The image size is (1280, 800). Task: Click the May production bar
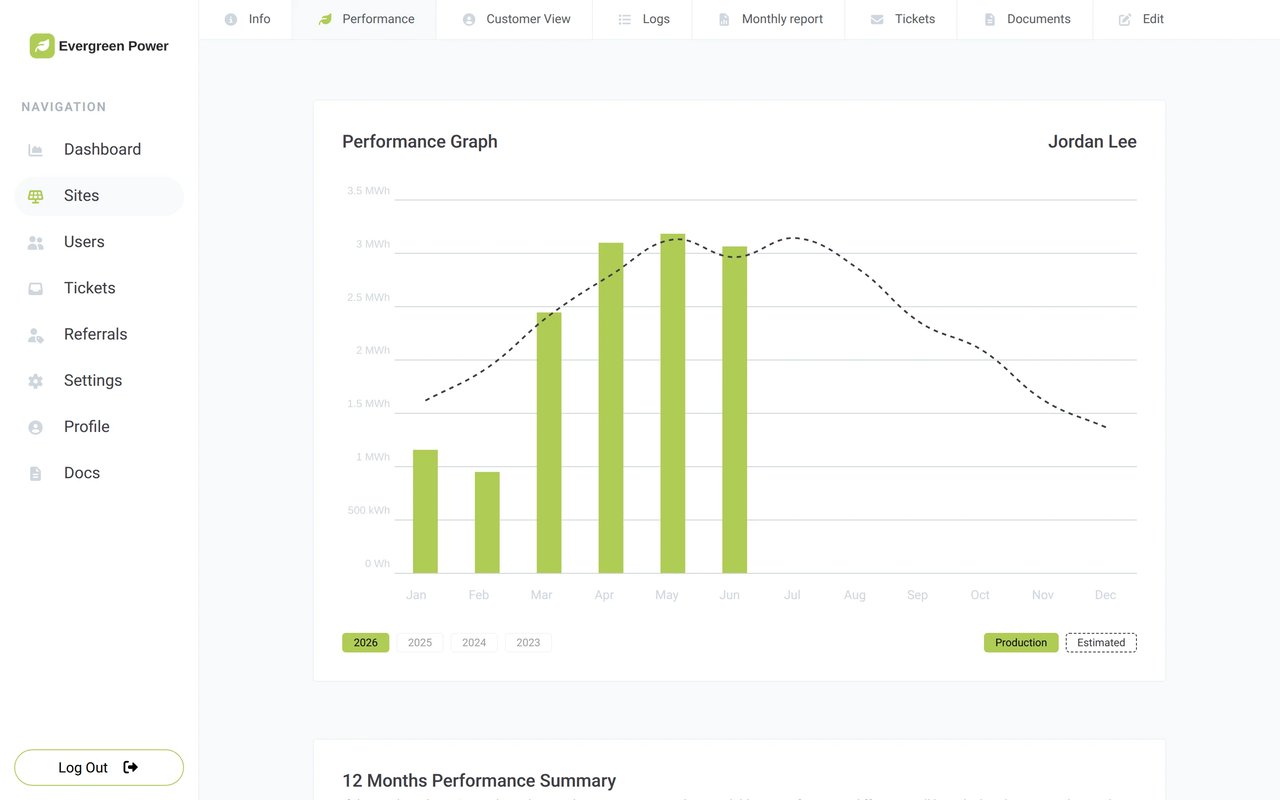tap(673, 404)
